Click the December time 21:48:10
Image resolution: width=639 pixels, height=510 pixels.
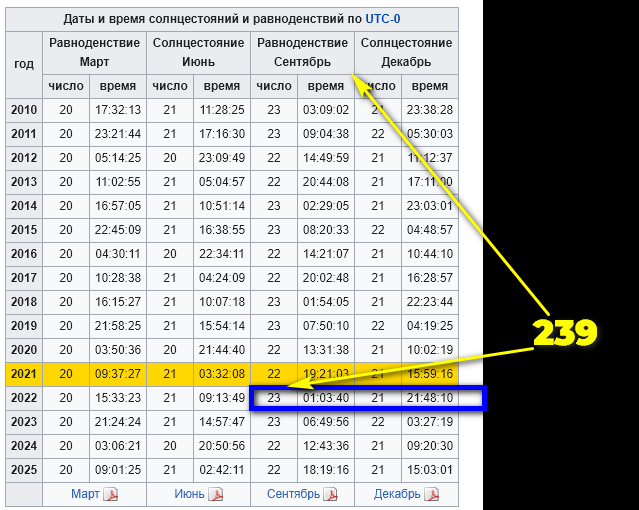pos(430,398)
